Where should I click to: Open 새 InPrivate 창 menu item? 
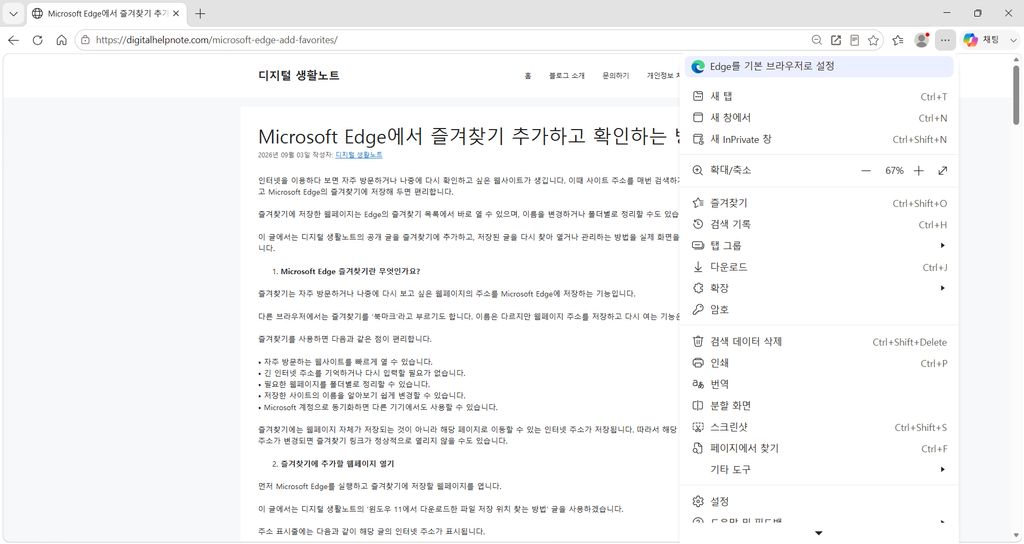[819, 139]
